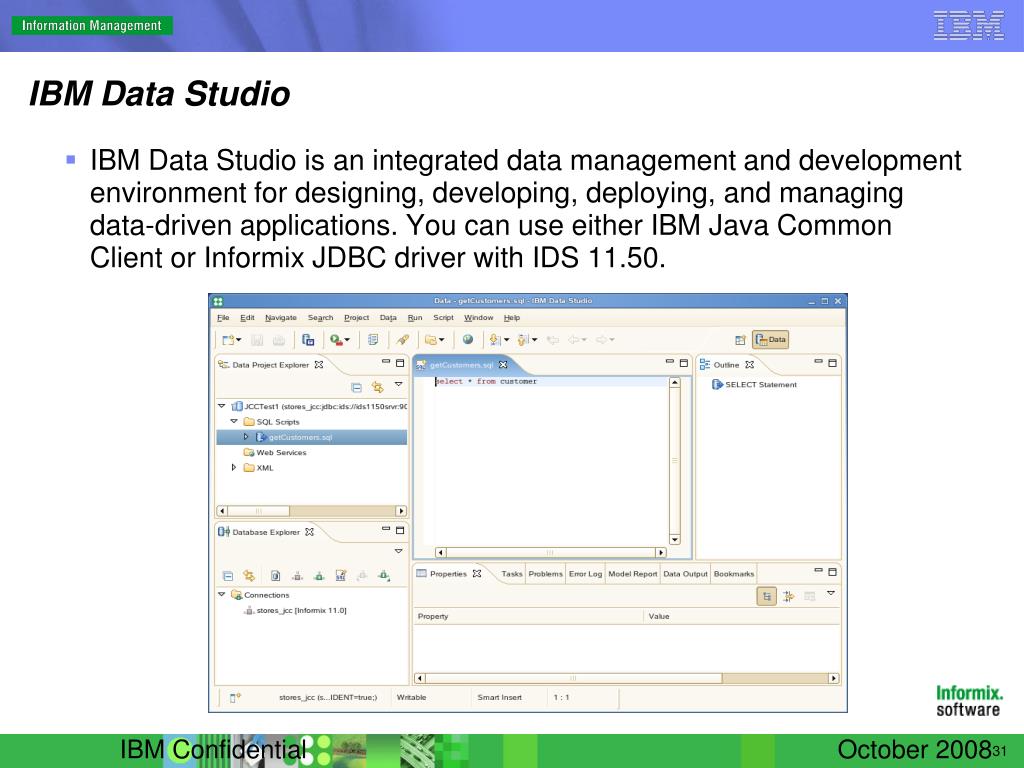Open the Window menu

click(479, 317)
